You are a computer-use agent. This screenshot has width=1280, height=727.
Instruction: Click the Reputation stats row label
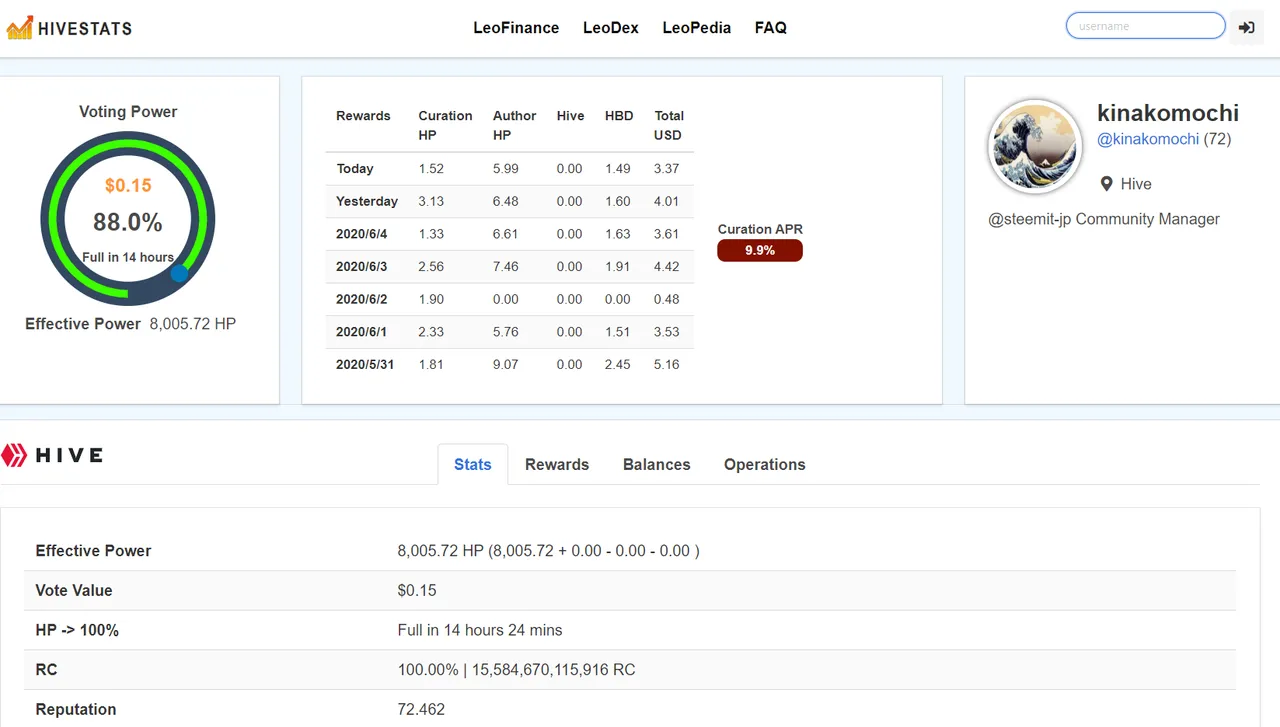pyautogui.click(x=76, y=709)
